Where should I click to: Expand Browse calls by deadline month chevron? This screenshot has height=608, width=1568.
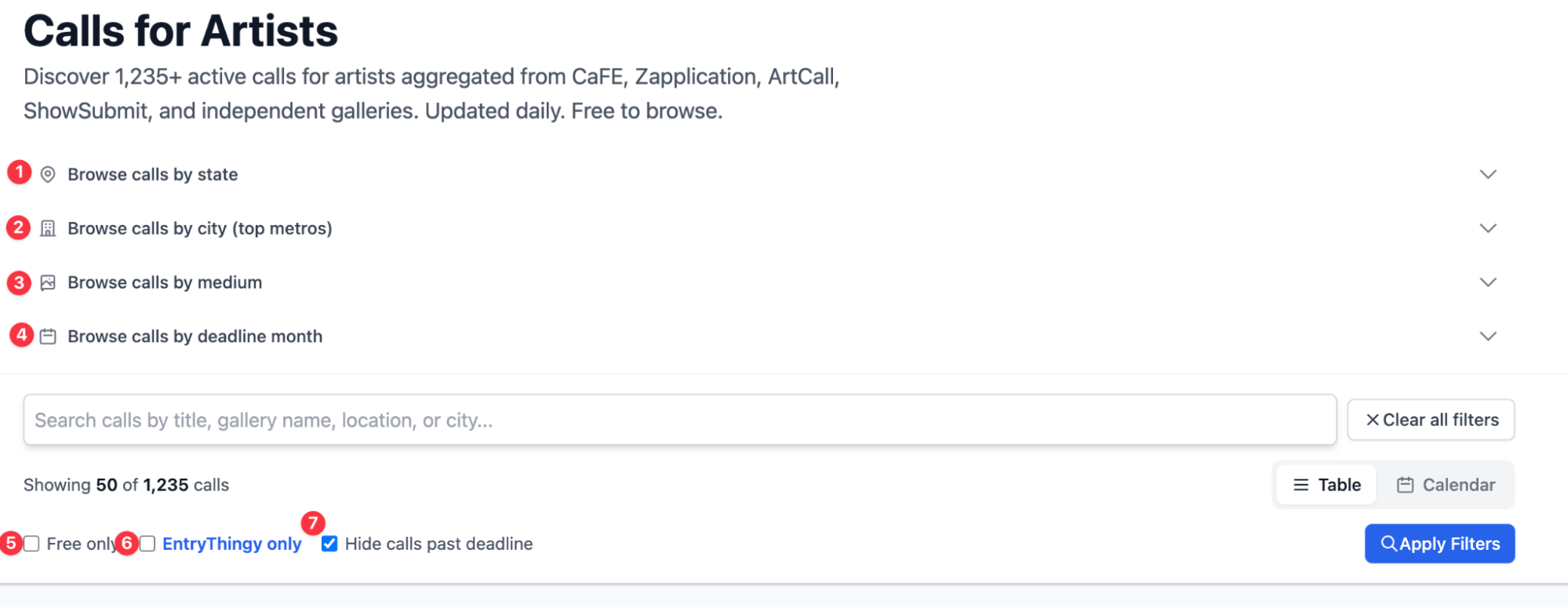pyautogui.click(x=1488, y=337)
